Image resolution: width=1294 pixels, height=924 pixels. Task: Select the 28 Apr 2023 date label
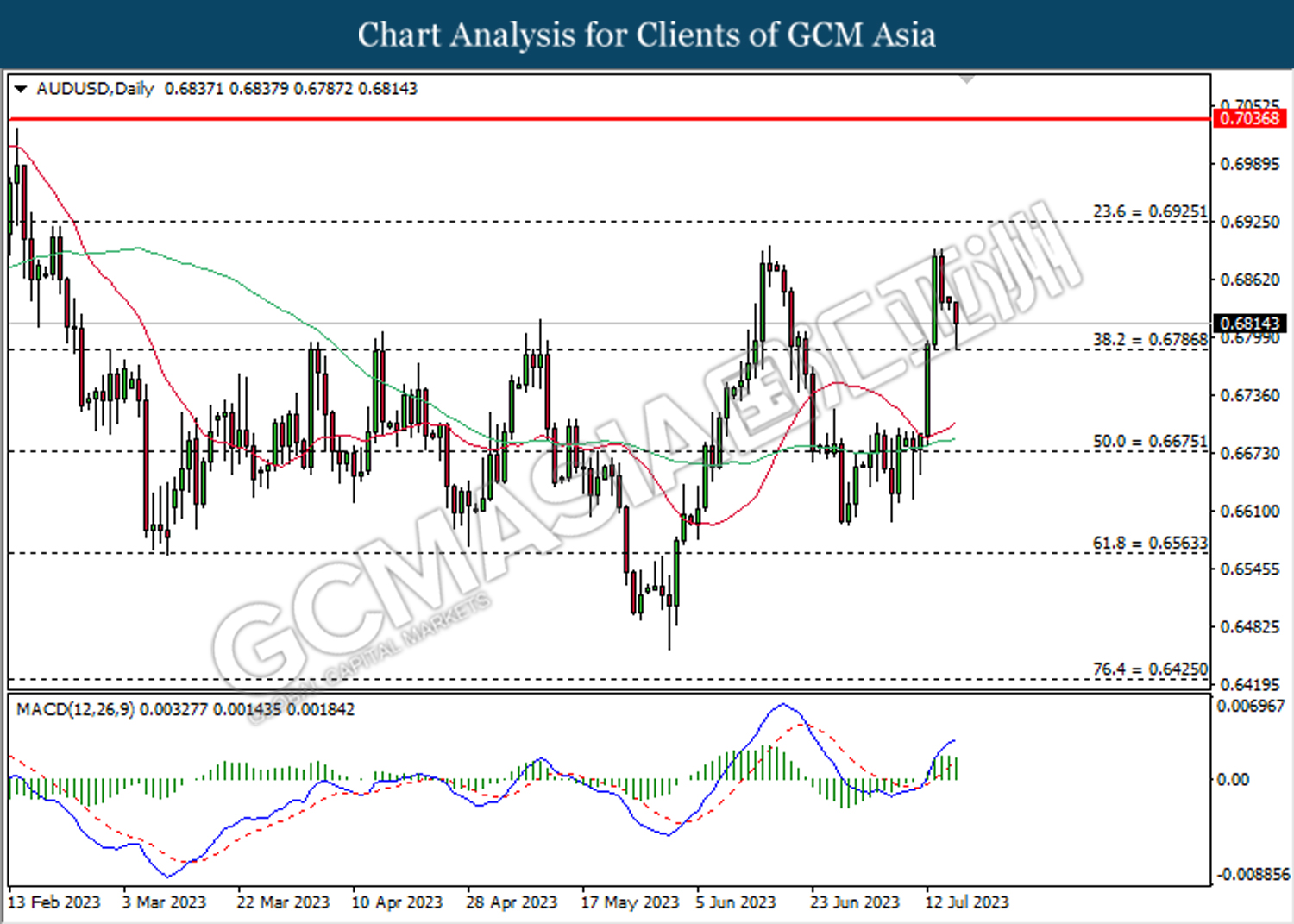(x=512, y=902)
